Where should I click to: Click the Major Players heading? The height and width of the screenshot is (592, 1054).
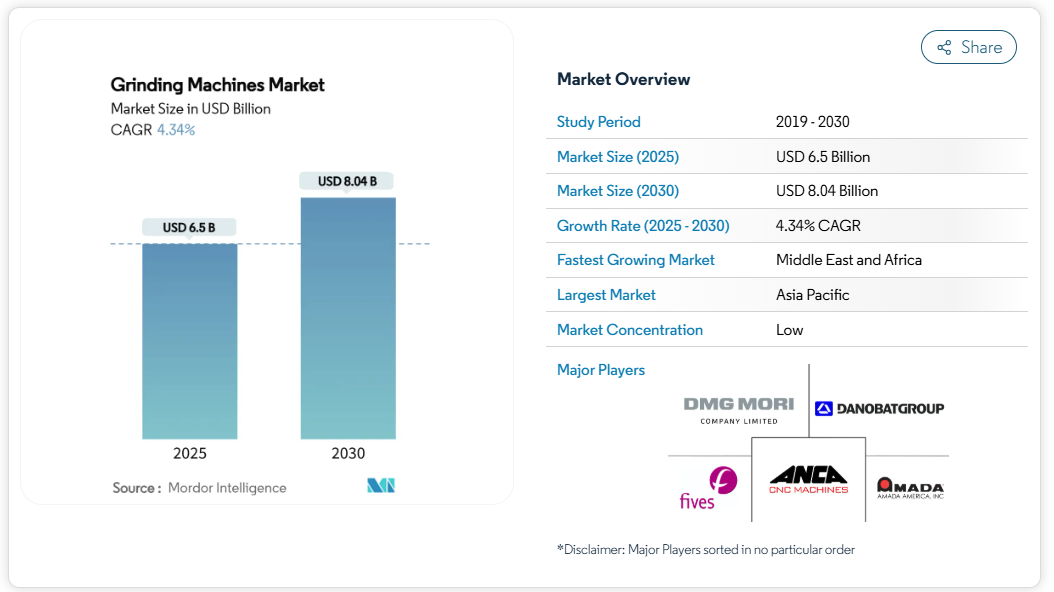pos(600,370)
